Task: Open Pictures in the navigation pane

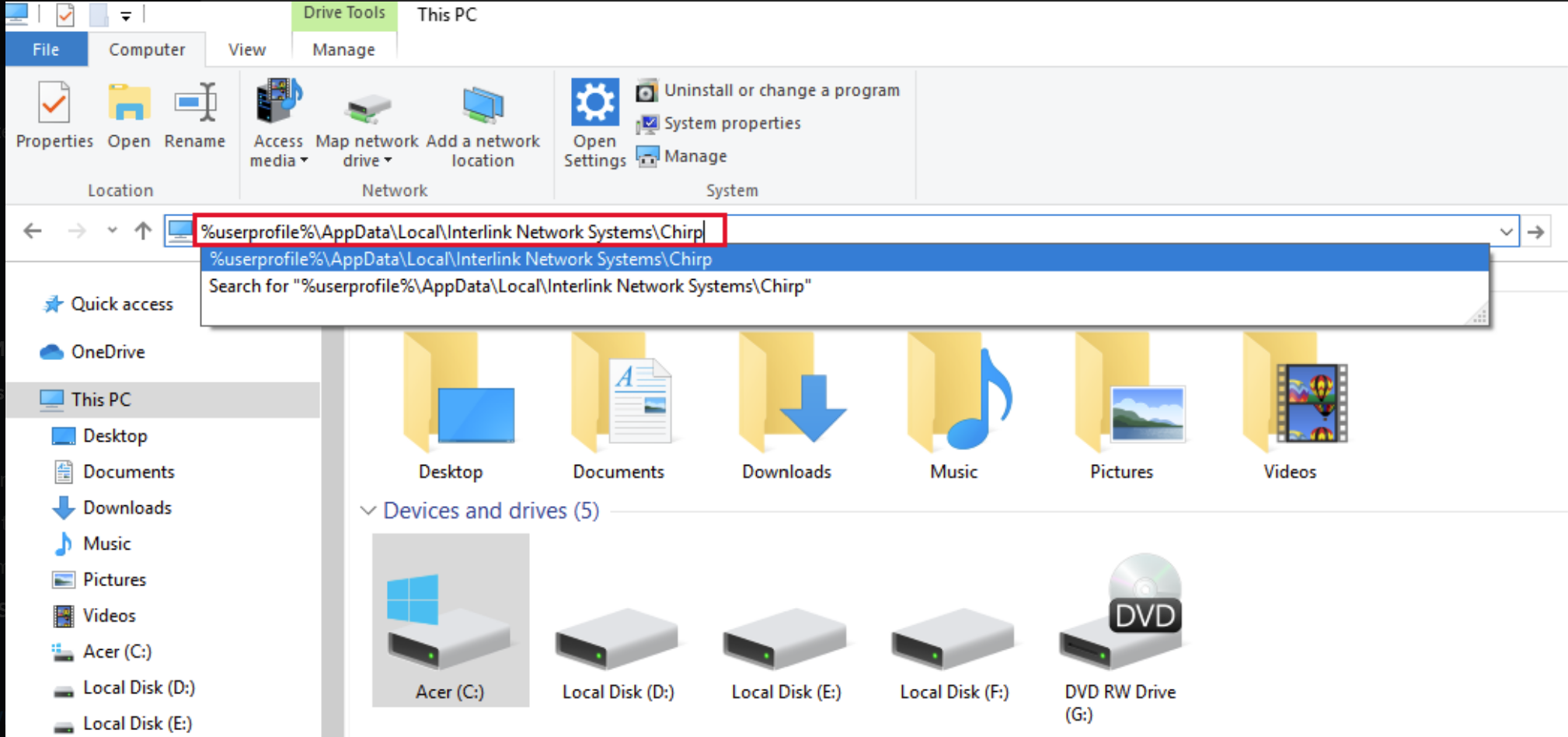Action: click(x=99, y=579)
